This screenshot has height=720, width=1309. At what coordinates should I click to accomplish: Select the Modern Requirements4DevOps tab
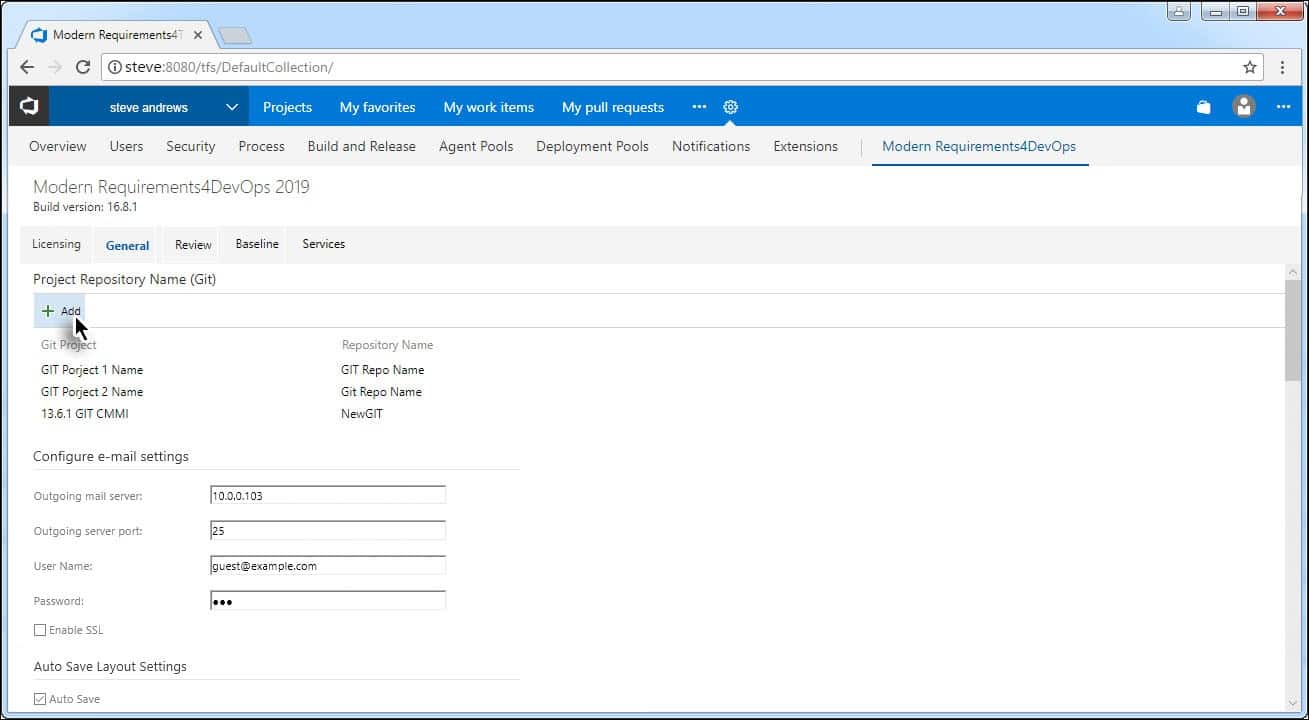[x=979, y=146]
